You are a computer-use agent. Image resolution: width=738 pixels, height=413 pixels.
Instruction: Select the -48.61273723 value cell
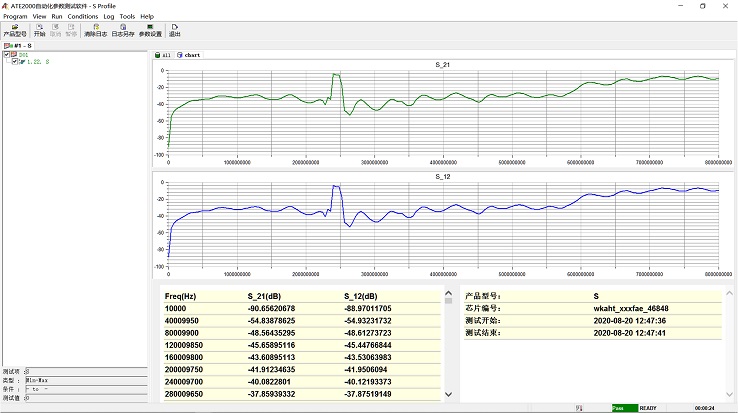[x=368, y=333]
